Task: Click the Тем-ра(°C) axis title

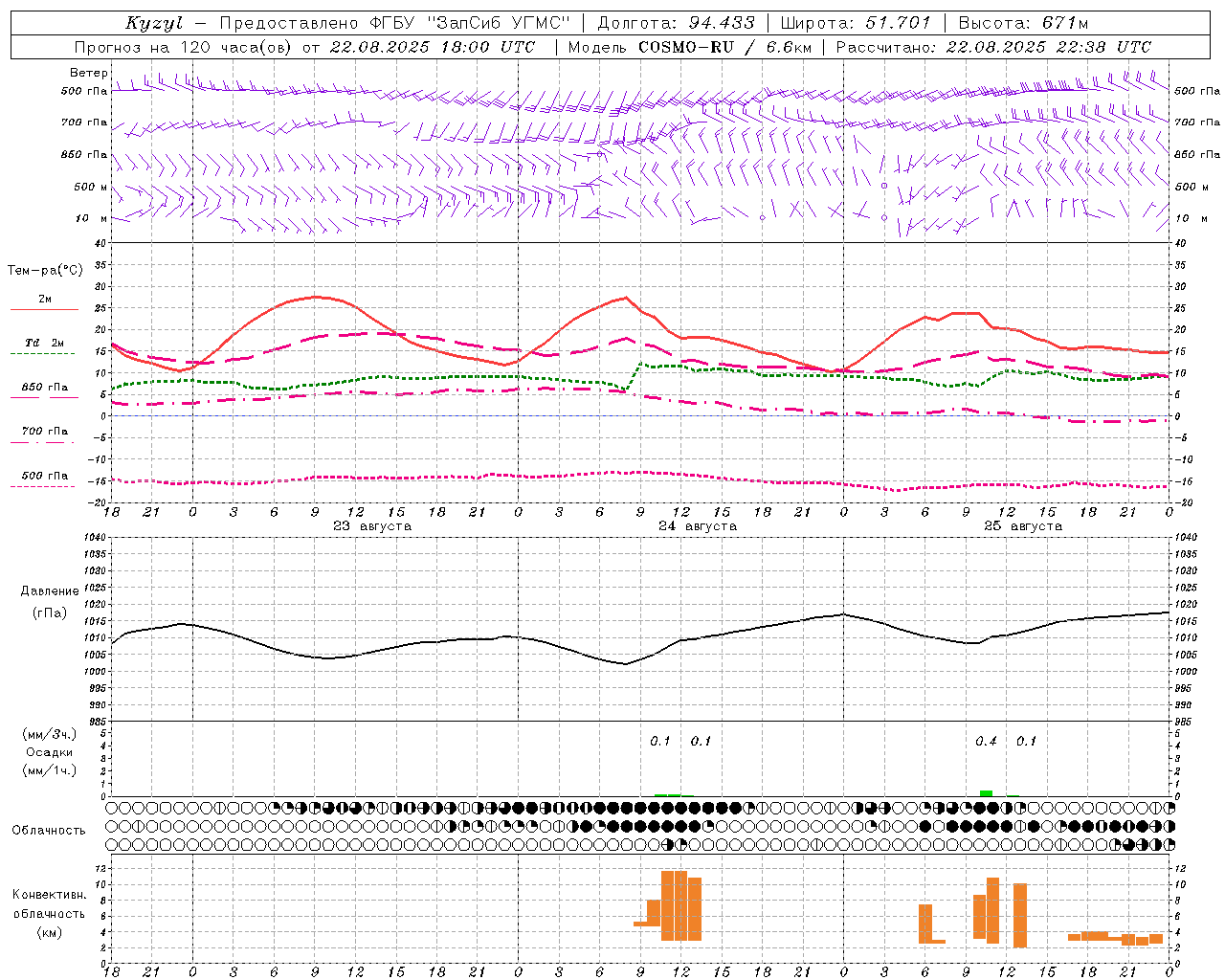Action: 45,271
